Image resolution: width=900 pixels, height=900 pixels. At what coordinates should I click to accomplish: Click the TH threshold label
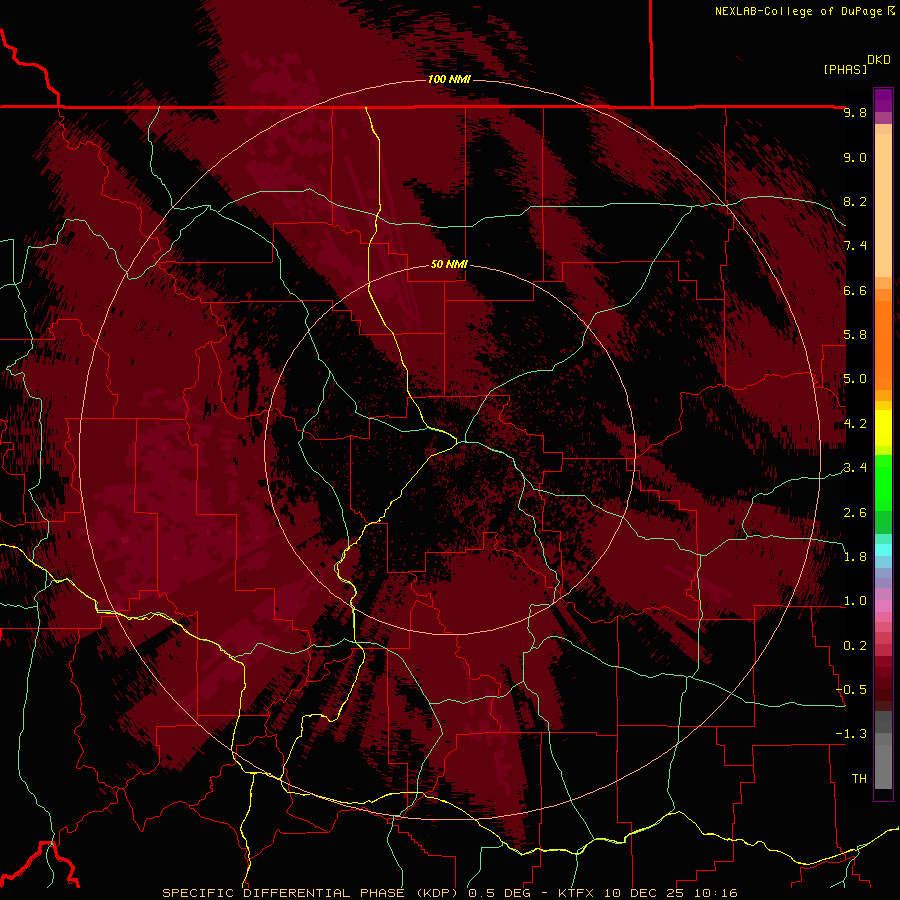859,779
